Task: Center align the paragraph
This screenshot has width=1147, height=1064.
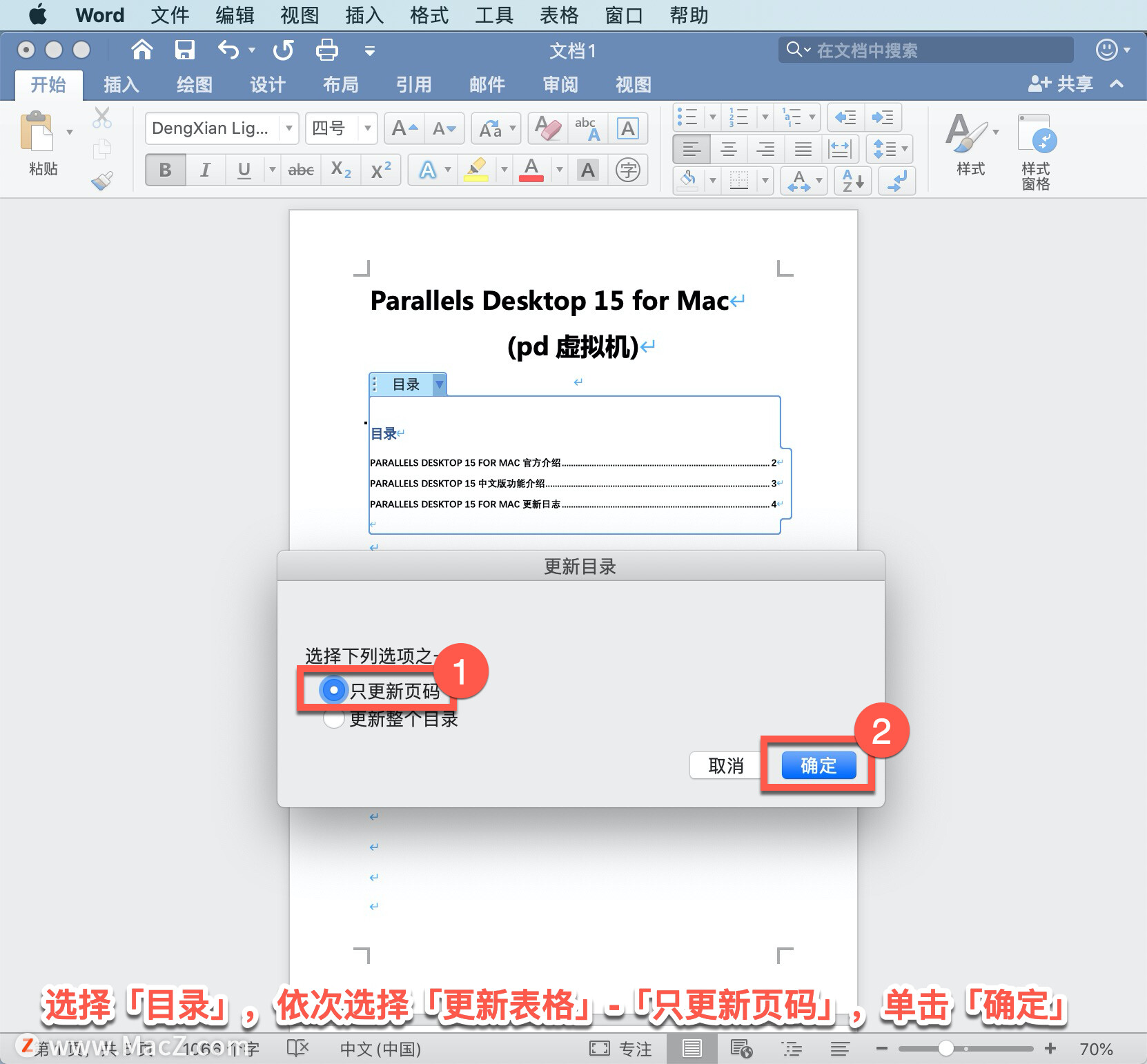Action: point(728,149)
